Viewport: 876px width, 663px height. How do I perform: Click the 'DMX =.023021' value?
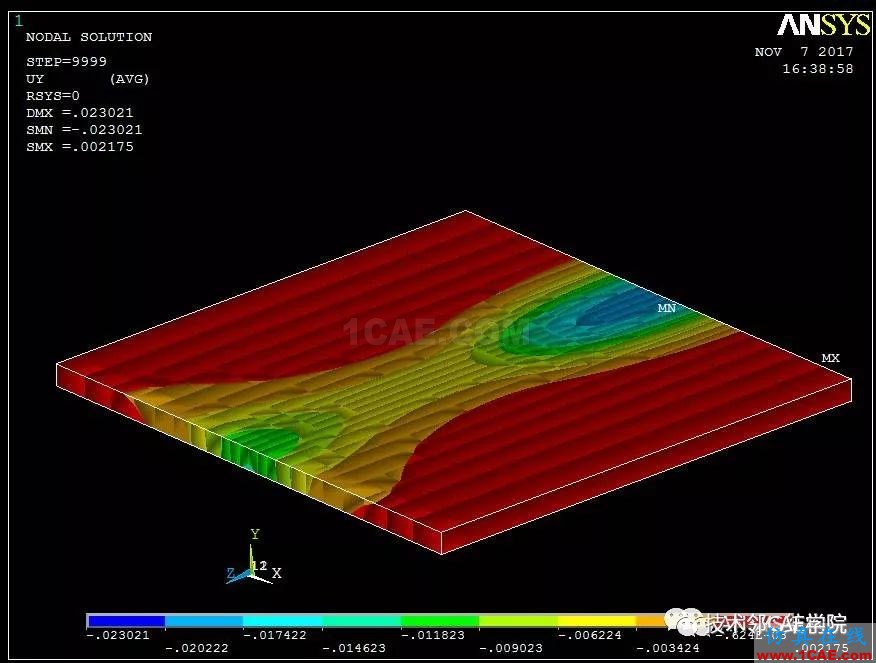point(79,113)
